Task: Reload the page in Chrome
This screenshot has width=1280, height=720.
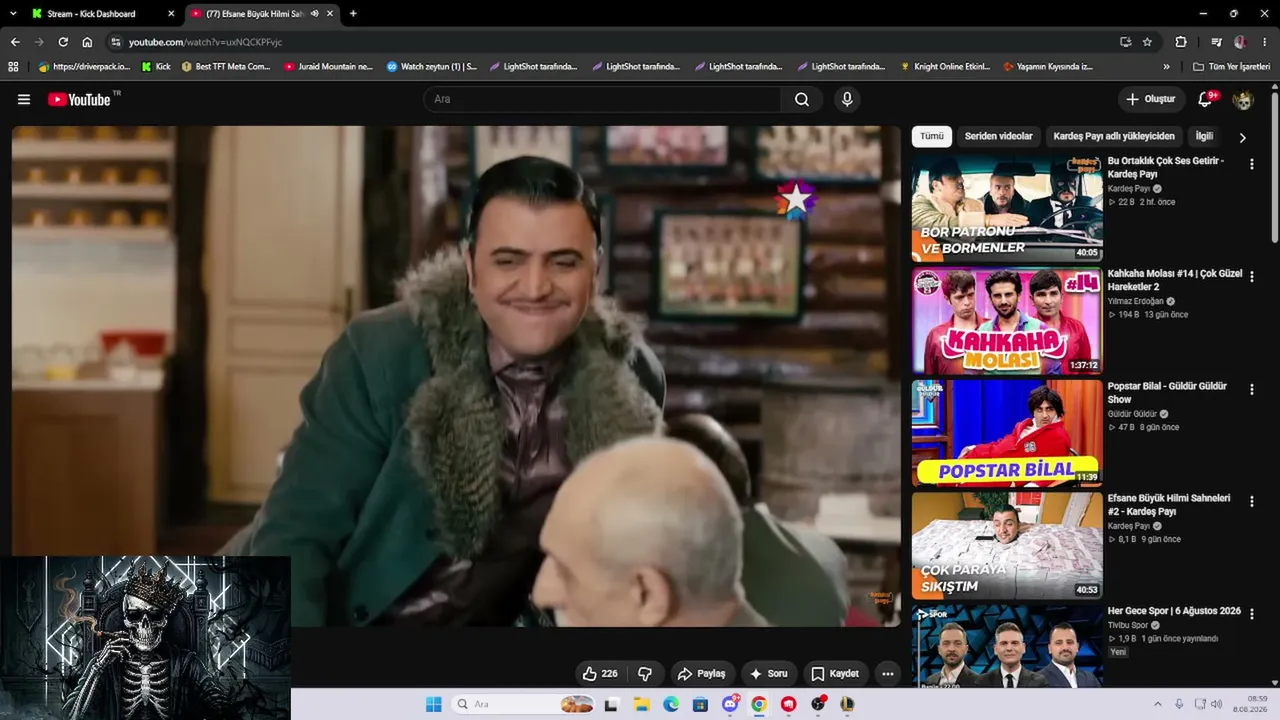Action: click(63, 42)
